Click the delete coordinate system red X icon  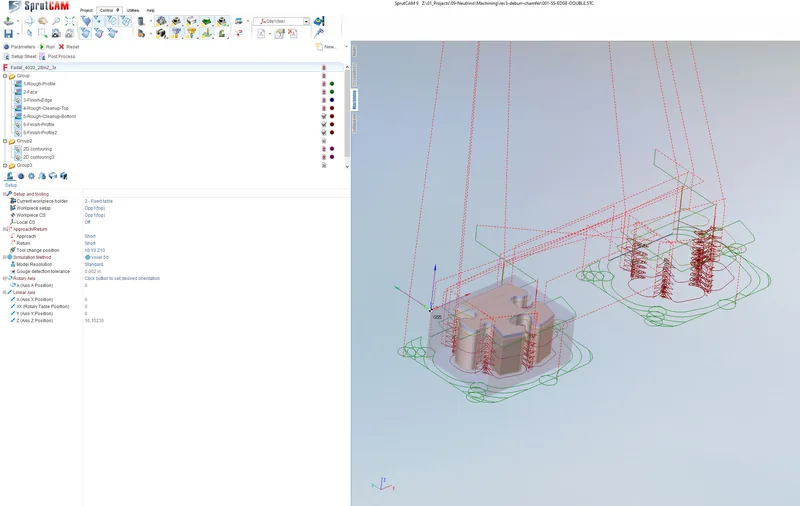[x=292, y=33]
